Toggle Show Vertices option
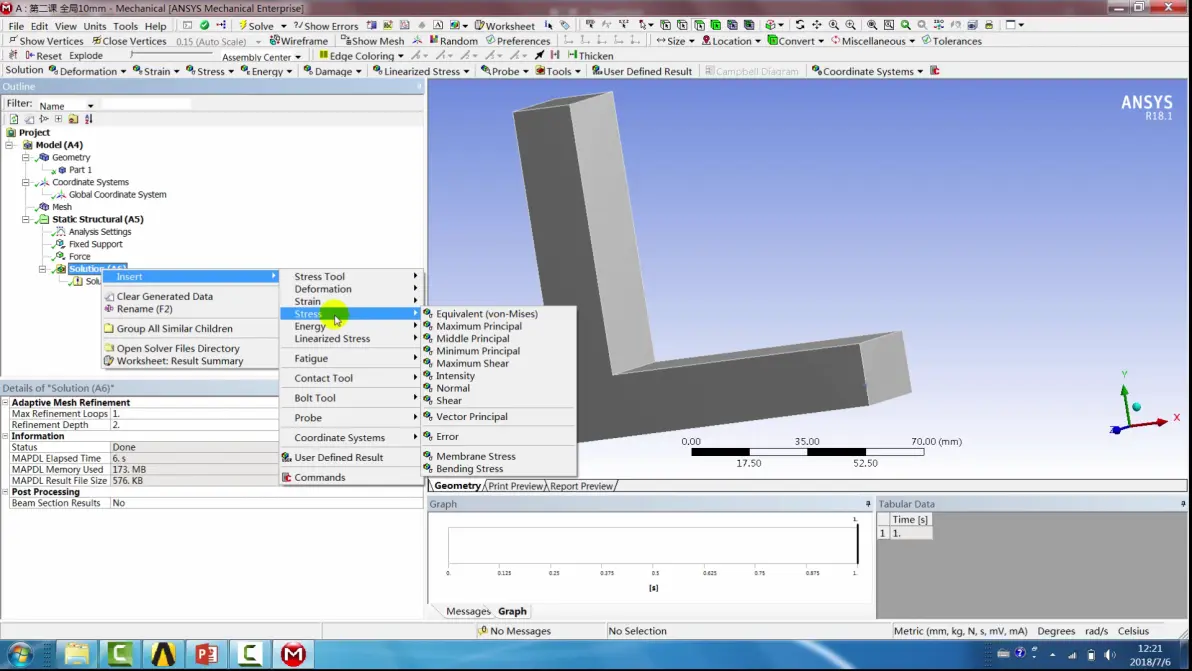This screenshot has height=671, width=1192. click(46, 41)
